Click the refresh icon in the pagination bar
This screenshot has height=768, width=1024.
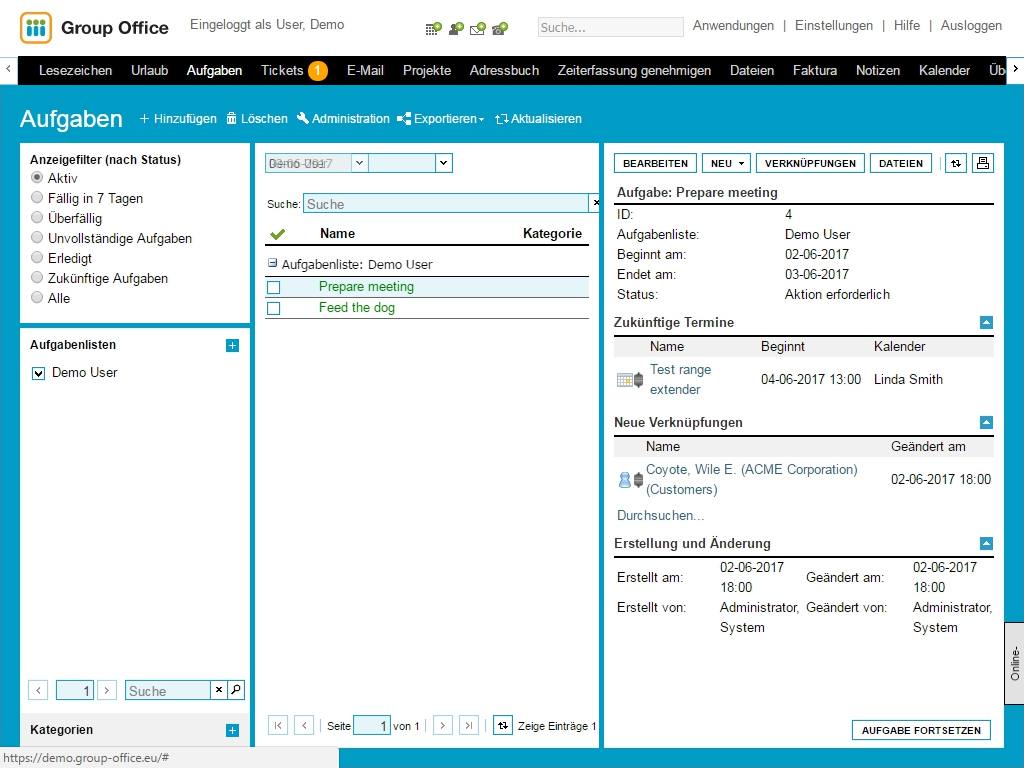(503, 726)
